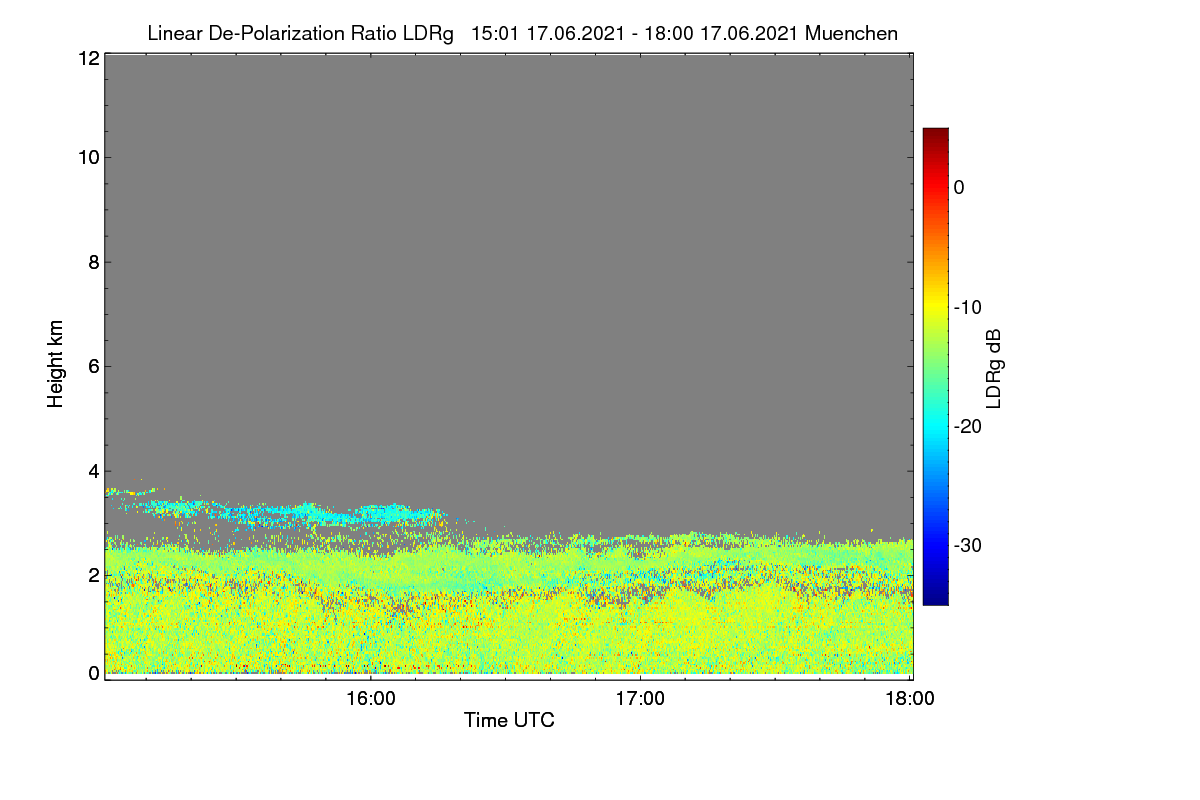The width and height of the screenshot is (1200, 800).
Task: Select the LDRg dB colorbar title
Action: [994, 368]
